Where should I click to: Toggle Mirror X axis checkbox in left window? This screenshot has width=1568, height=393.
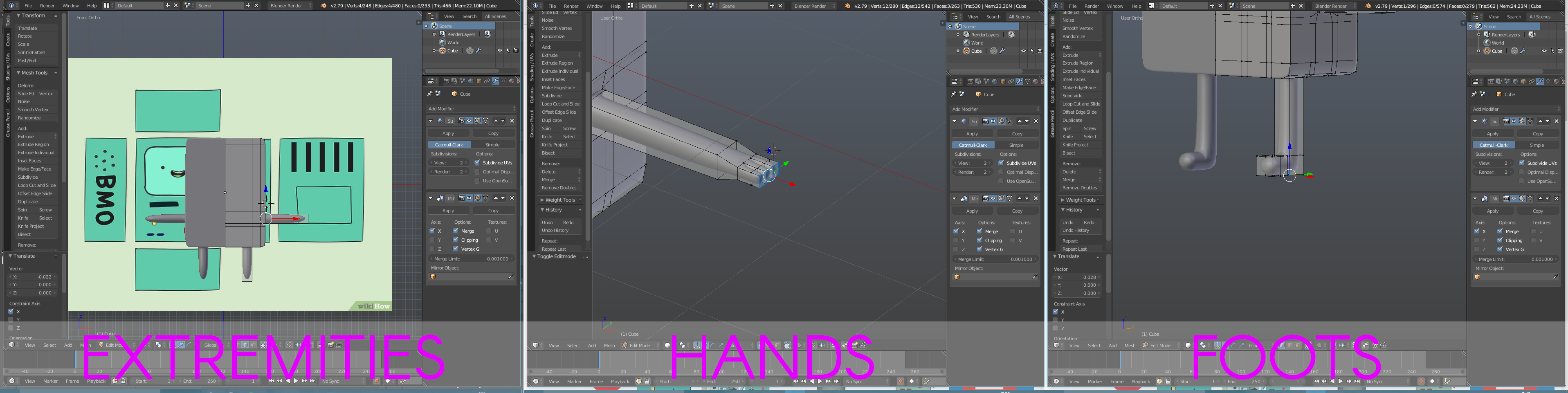pos(432,231)
